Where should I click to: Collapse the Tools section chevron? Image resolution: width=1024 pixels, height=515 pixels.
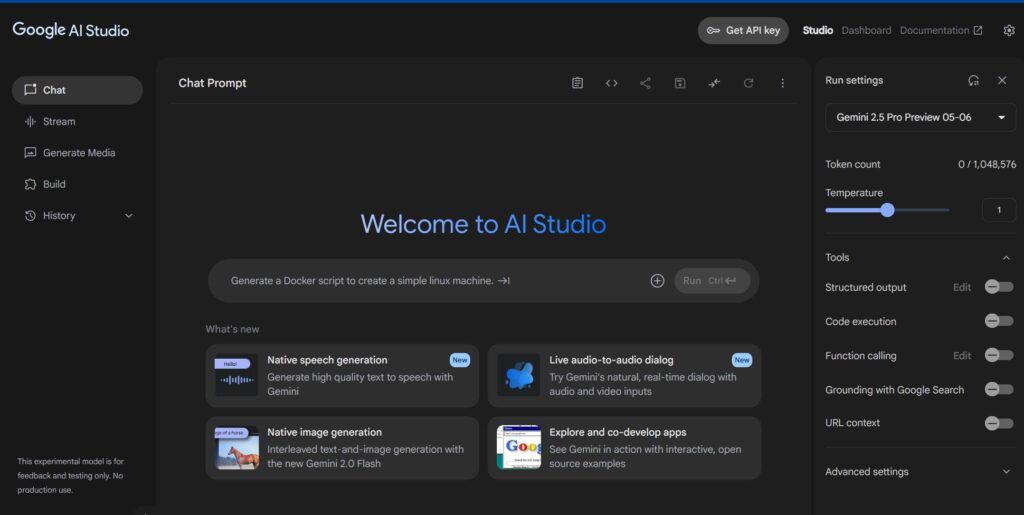1006,258
